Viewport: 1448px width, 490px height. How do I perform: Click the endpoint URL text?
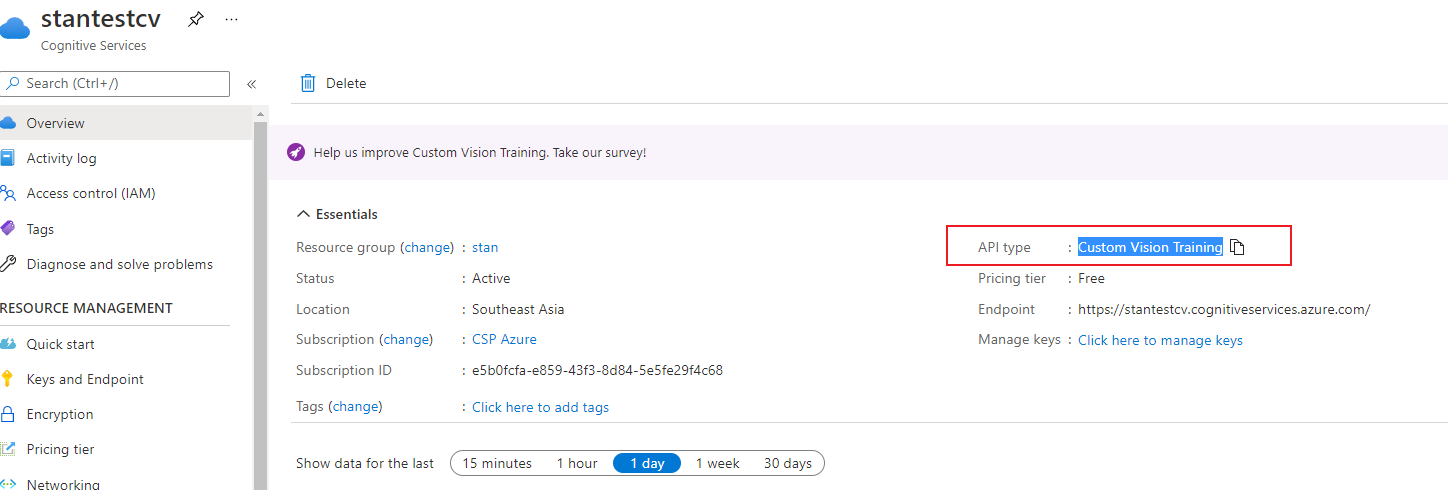coord(1224,309)
